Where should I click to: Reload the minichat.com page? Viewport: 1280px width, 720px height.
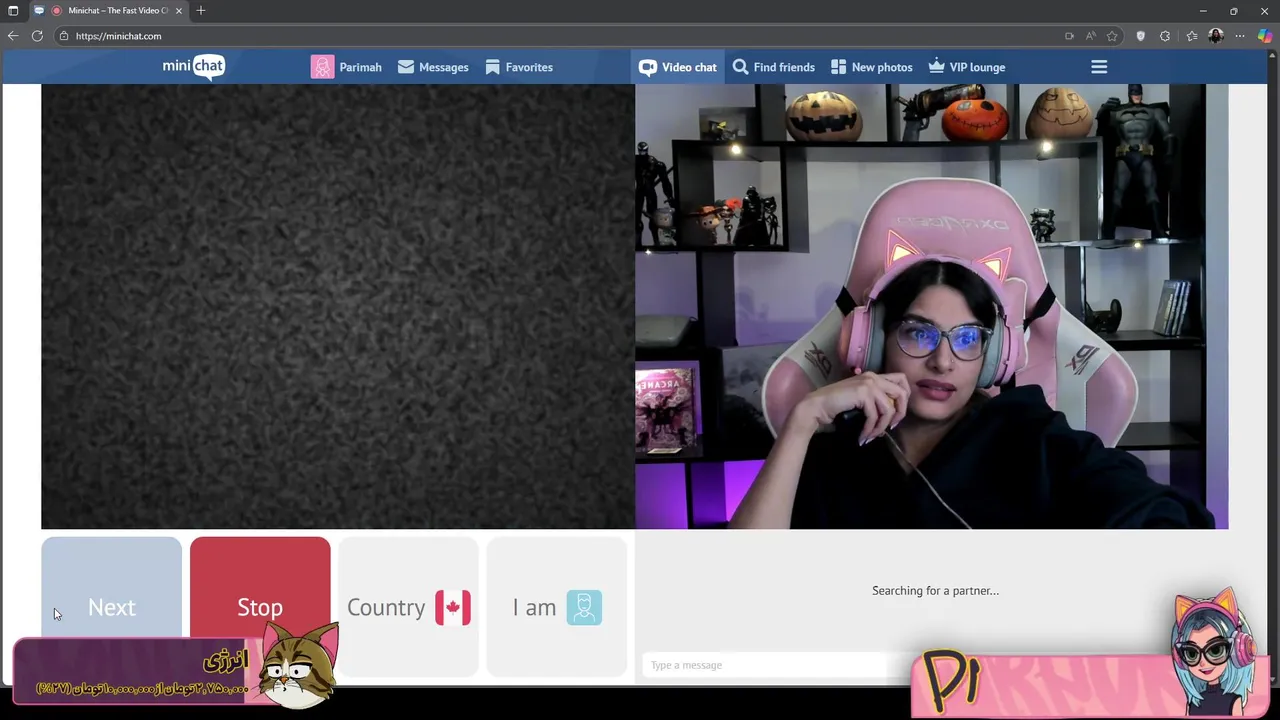click(x=37, y=36)
